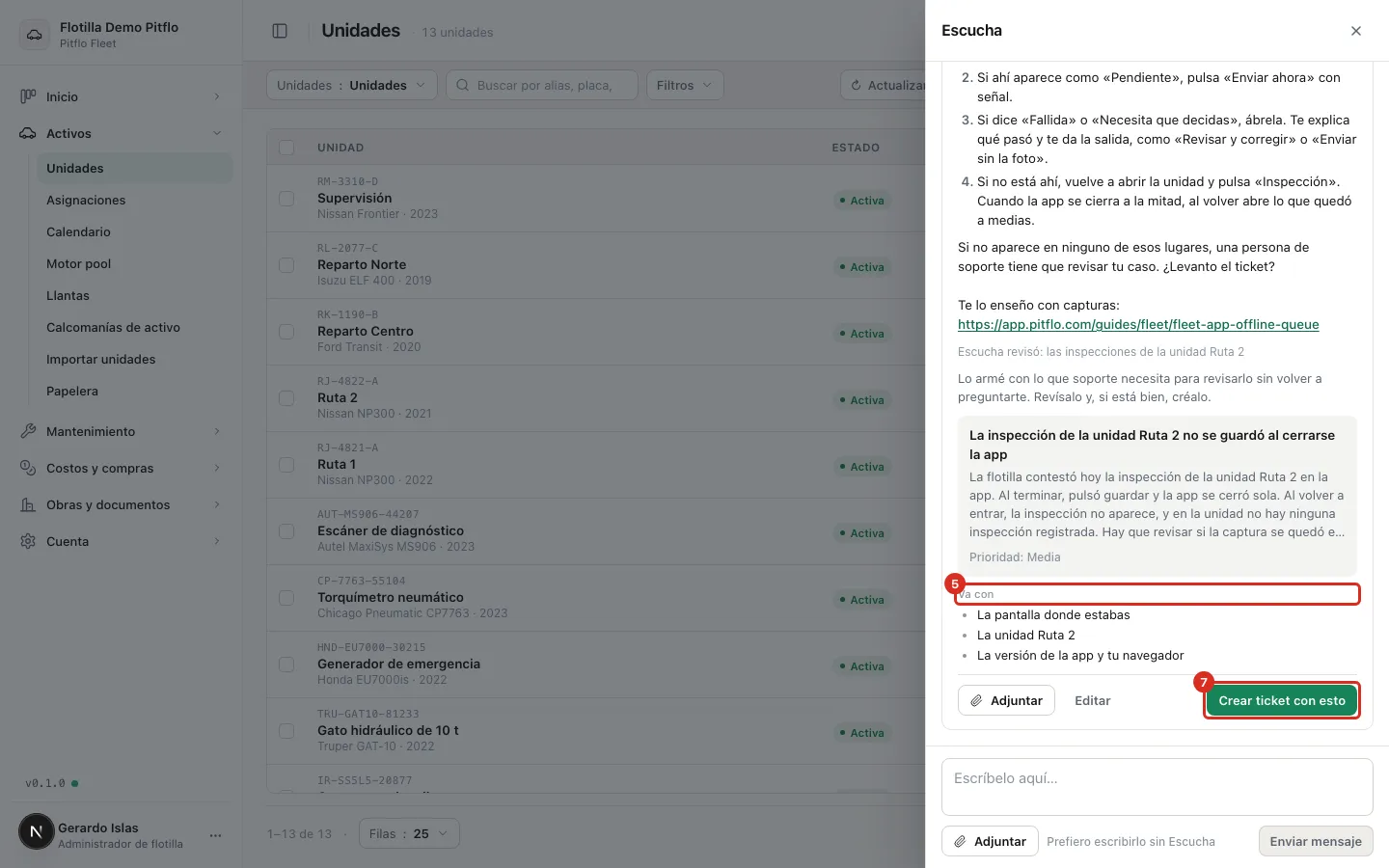Click Adjuntar button beside Prefiero escribirlo
Screen dimensions: 1389x868
pos(990,841)
